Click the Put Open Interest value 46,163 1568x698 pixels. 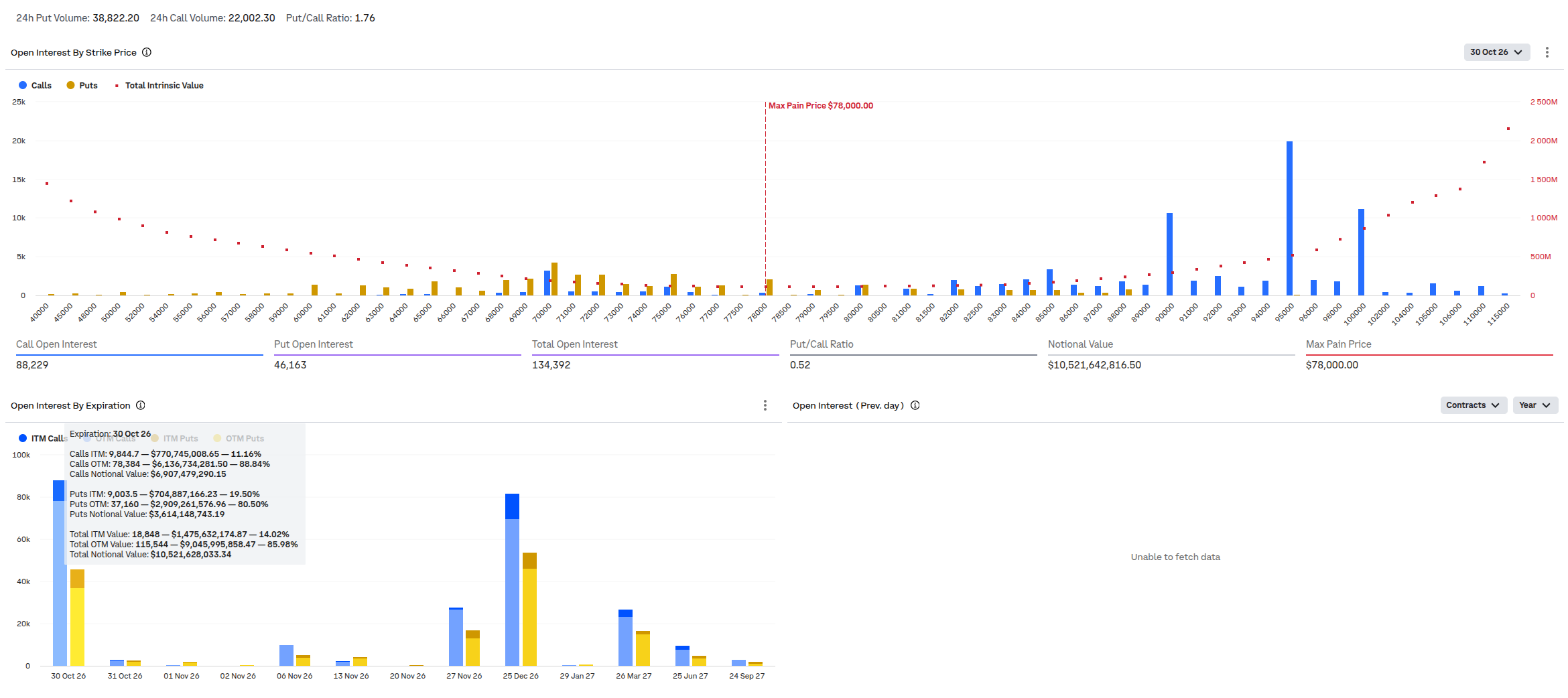[290, 365]
